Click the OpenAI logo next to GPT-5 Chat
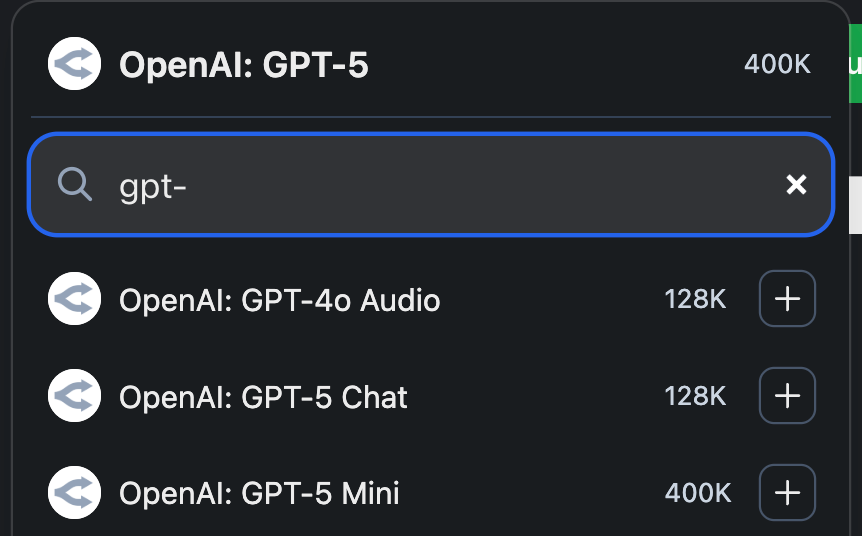Image resolution: width=862 pixels, height=536 pixels. (74, 396)
